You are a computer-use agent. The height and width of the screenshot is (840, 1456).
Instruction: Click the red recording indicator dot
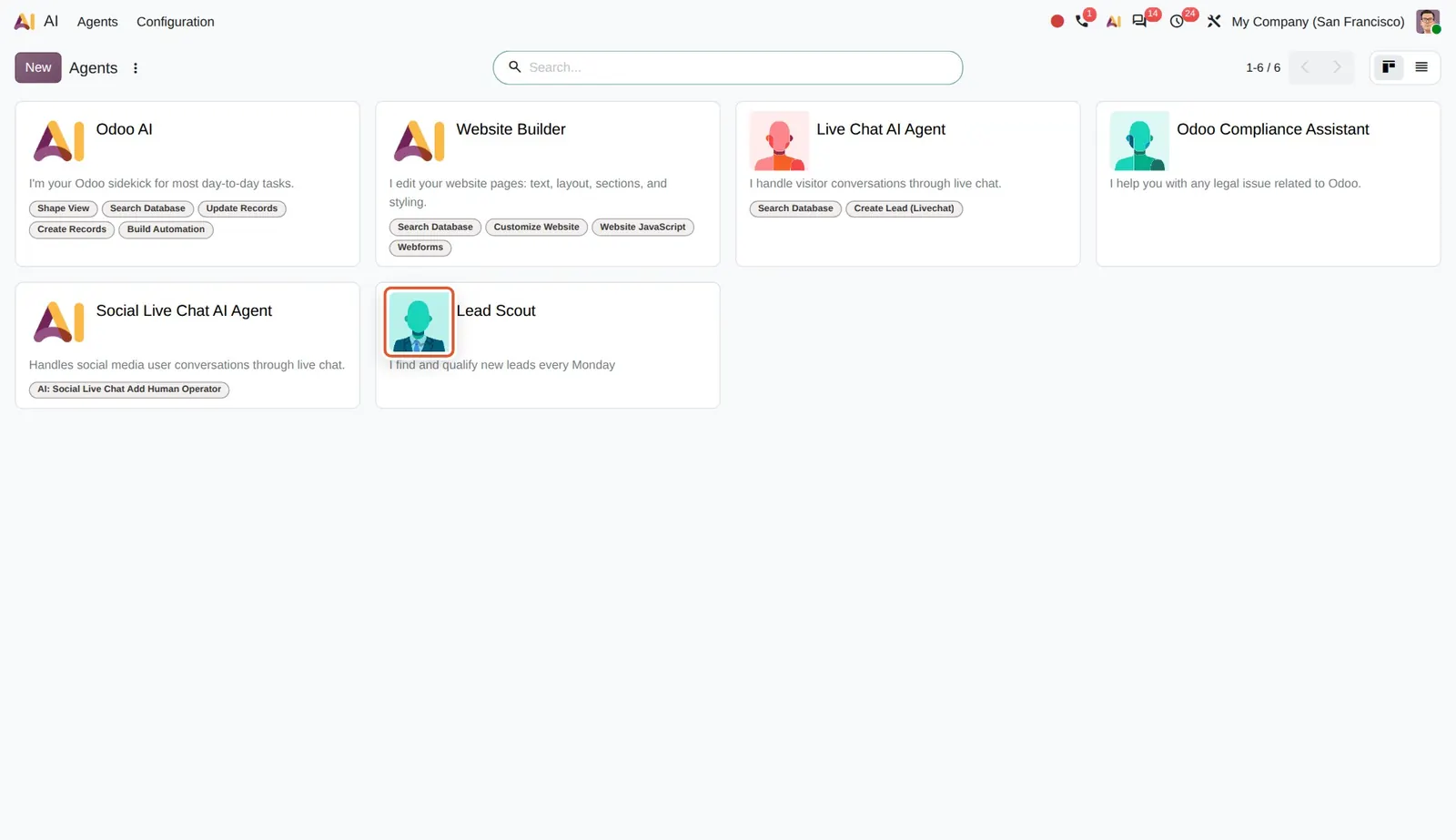coord(1057,21)
